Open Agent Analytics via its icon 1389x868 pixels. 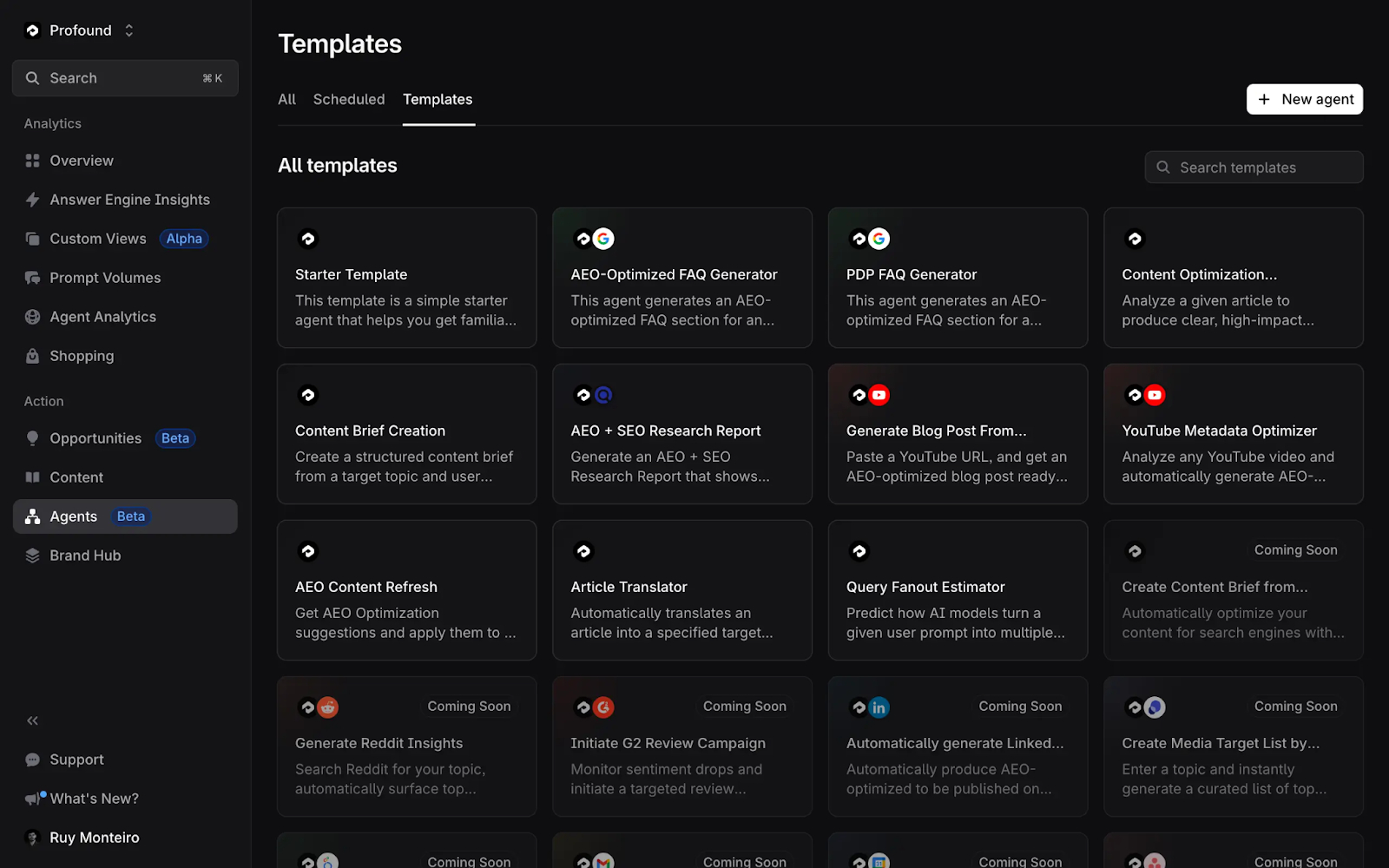pyautogui.click(x=32, y=316)
